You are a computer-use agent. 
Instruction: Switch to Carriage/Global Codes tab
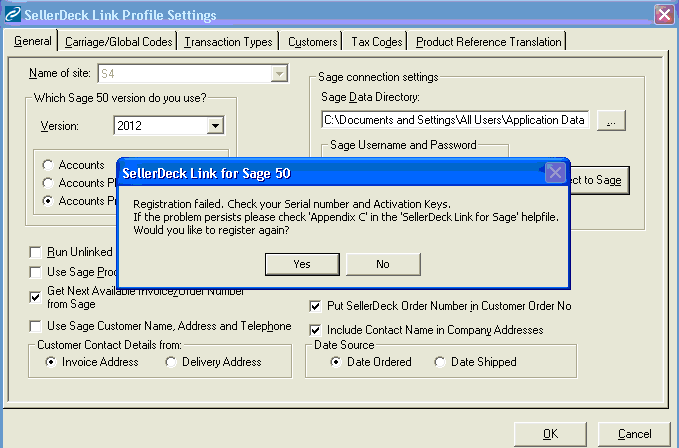118,42
